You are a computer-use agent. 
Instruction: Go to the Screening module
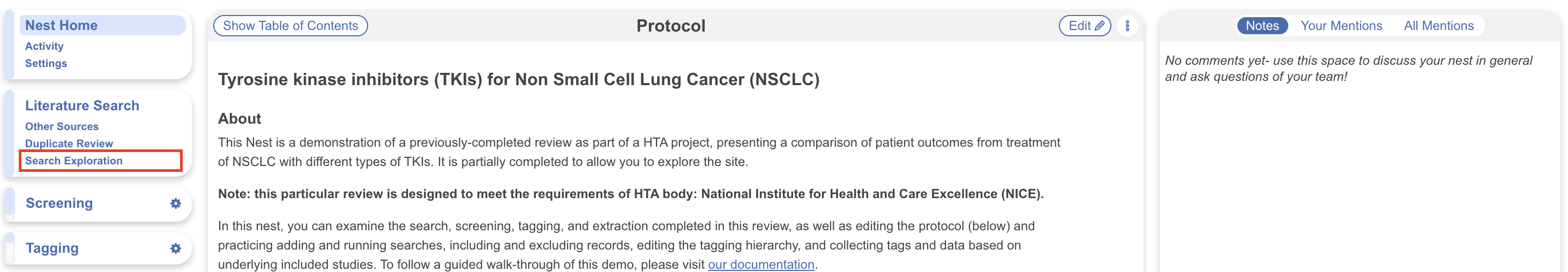[x=59, y=203]
